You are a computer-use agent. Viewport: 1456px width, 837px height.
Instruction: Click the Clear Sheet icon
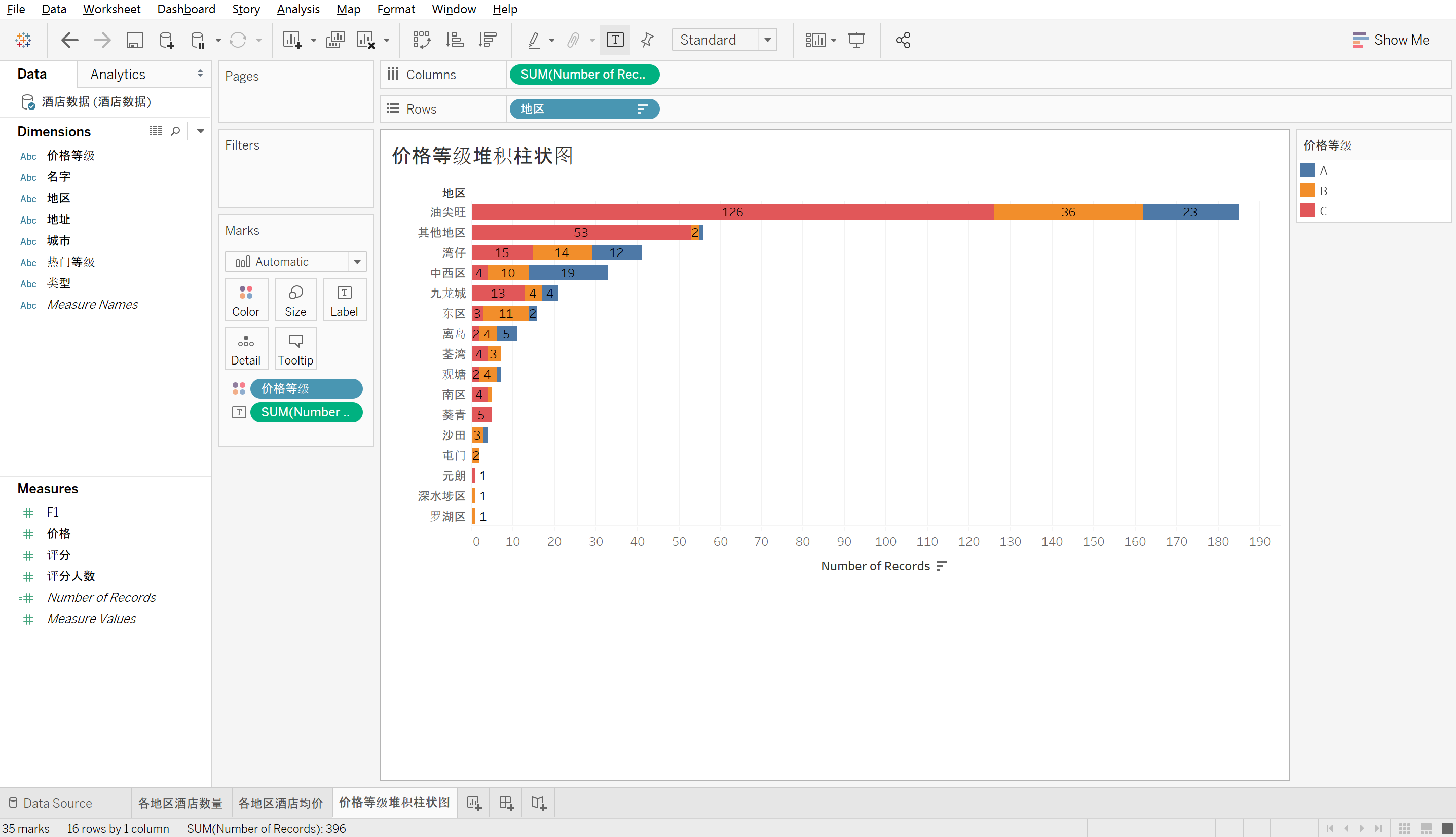[x=365, y=40]
